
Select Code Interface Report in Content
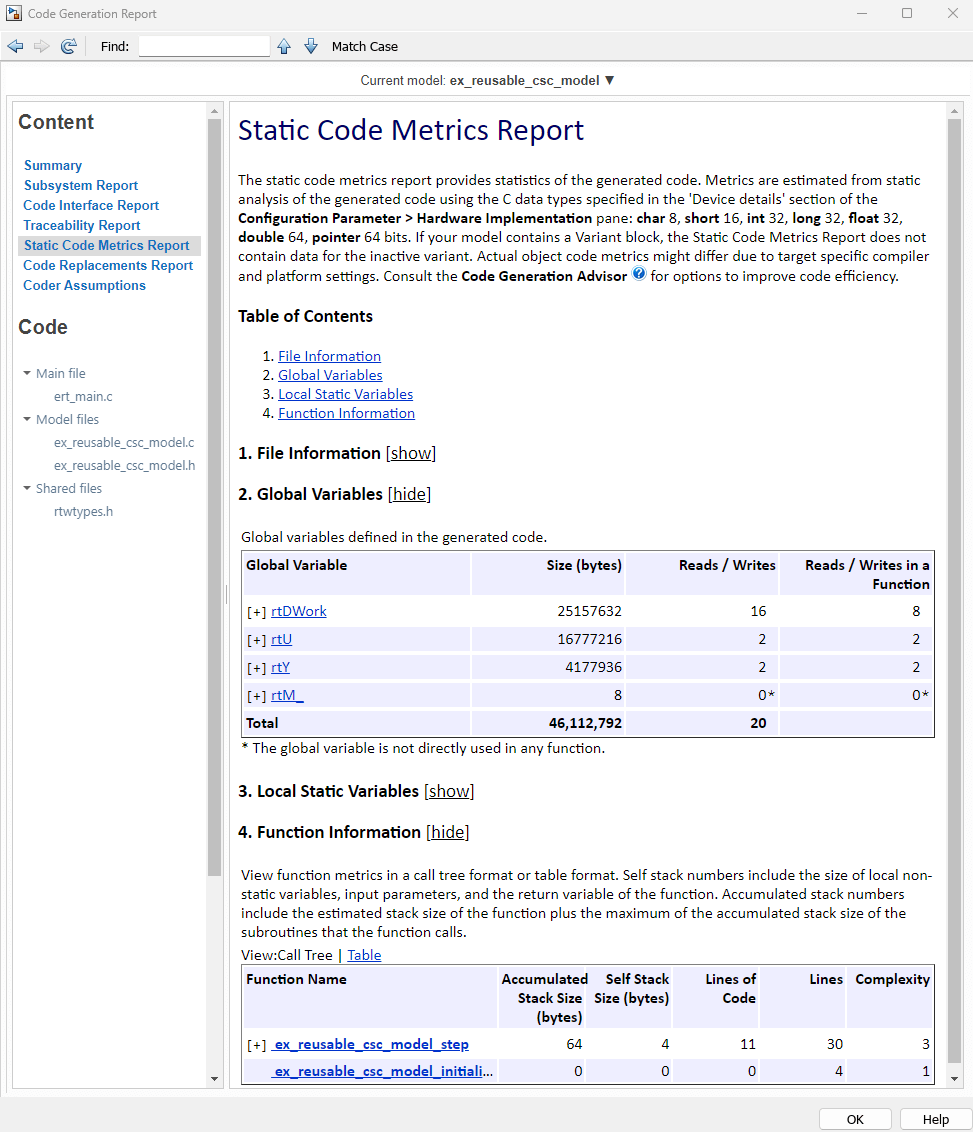tap(91, 206)
